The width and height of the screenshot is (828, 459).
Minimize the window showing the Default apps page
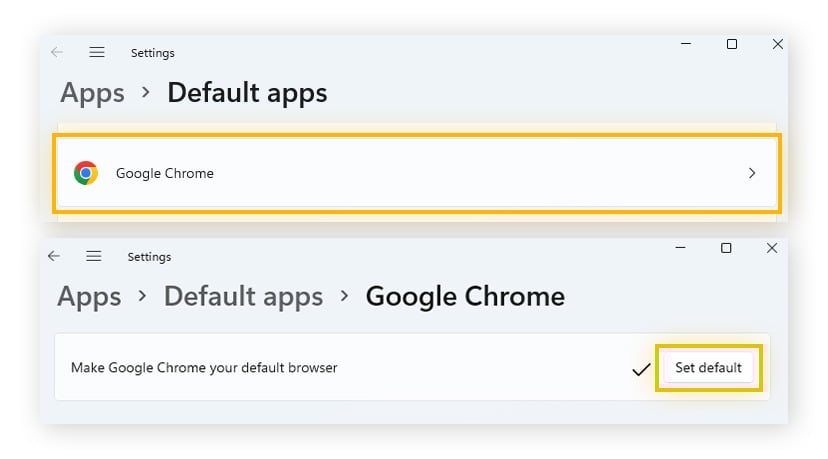(686, 44)
